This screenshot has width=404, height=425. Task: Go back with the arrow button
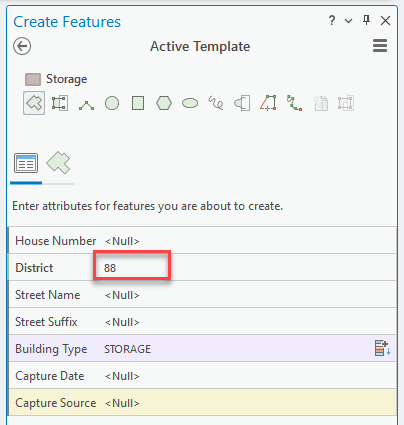pyautogui.click(x=22, y=46)
